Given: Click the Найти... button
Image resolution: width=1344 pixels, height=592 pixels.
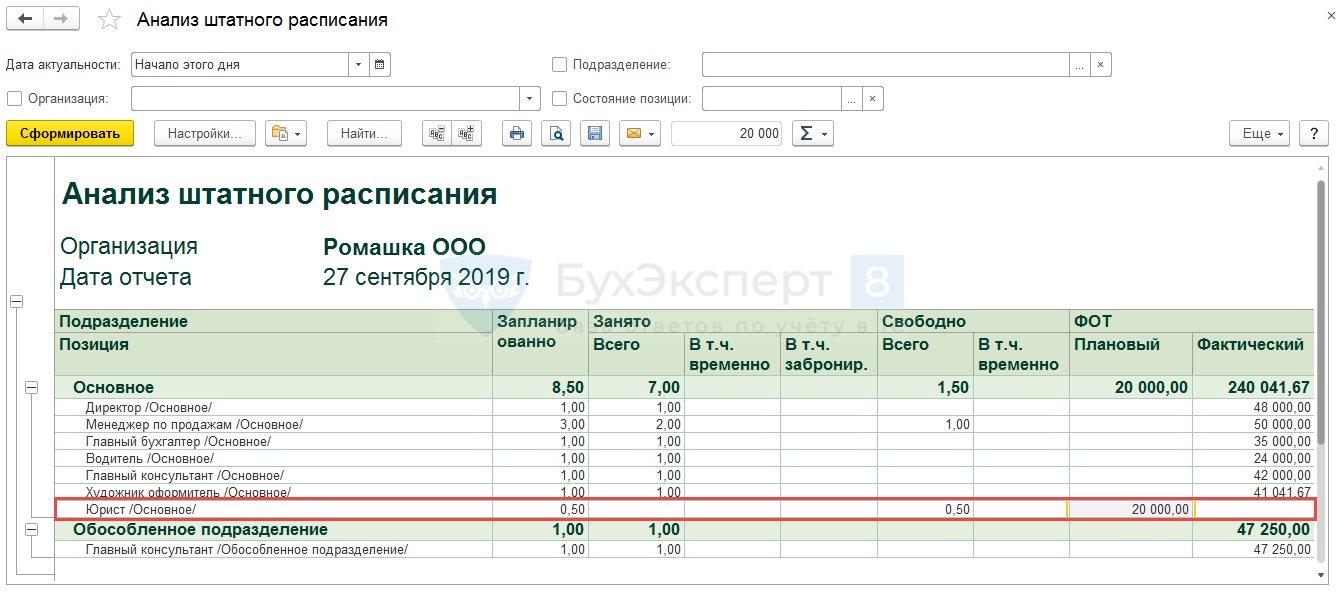Looking at the screenshot, I should pyautogui.click(x=364, y=134).
